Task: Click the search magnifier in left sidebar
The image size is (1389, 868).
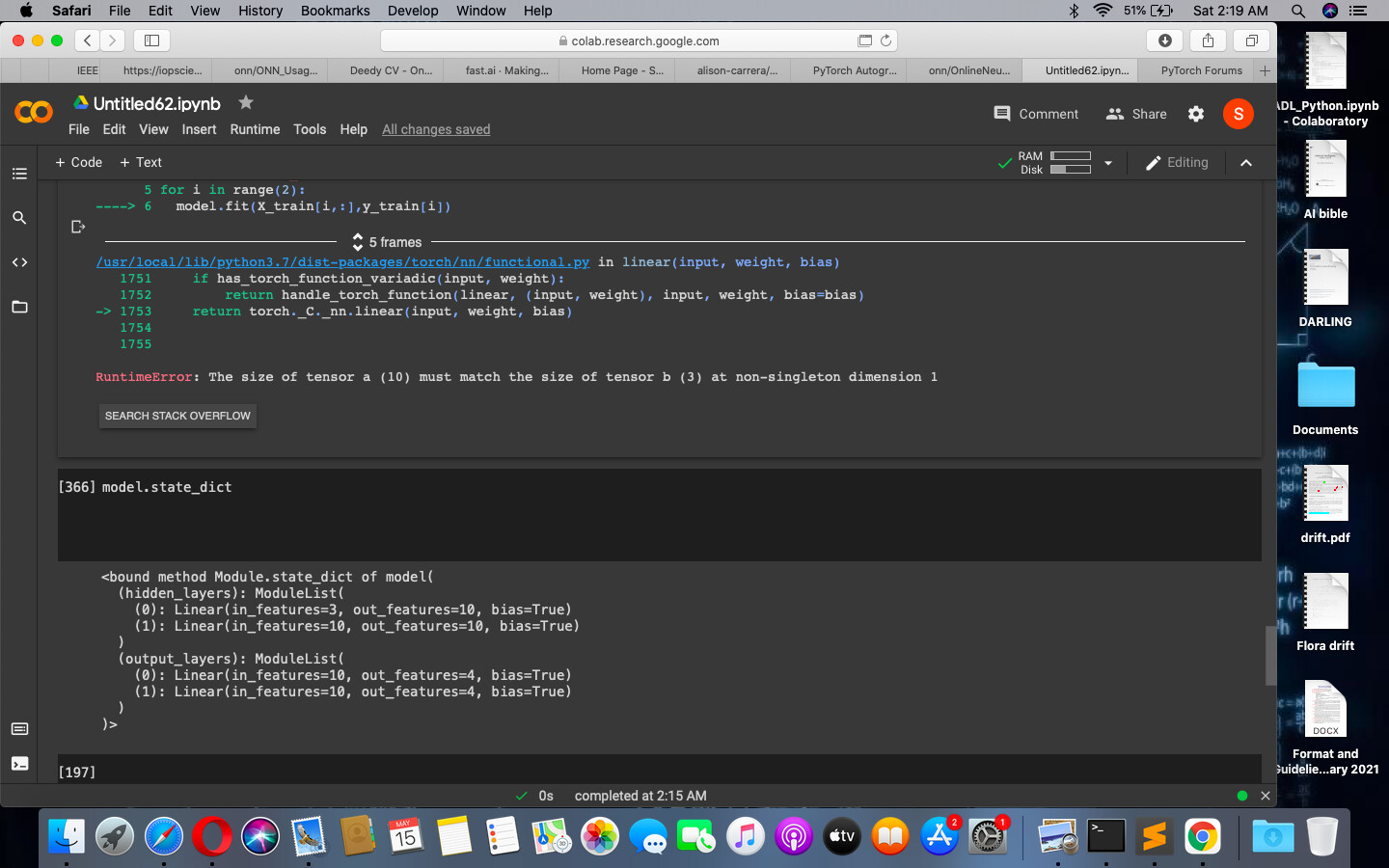Action: [x=19, y=218]
